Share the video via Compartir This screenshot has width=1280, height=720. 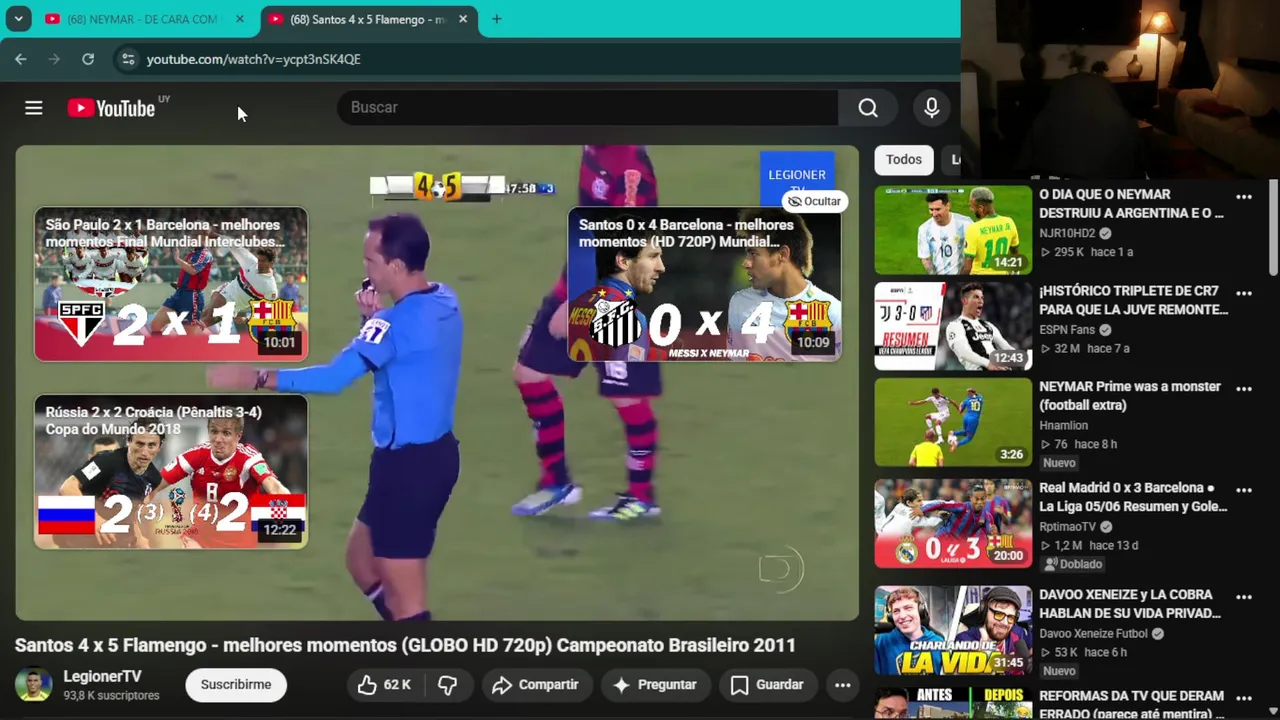[x=536, y=685]
